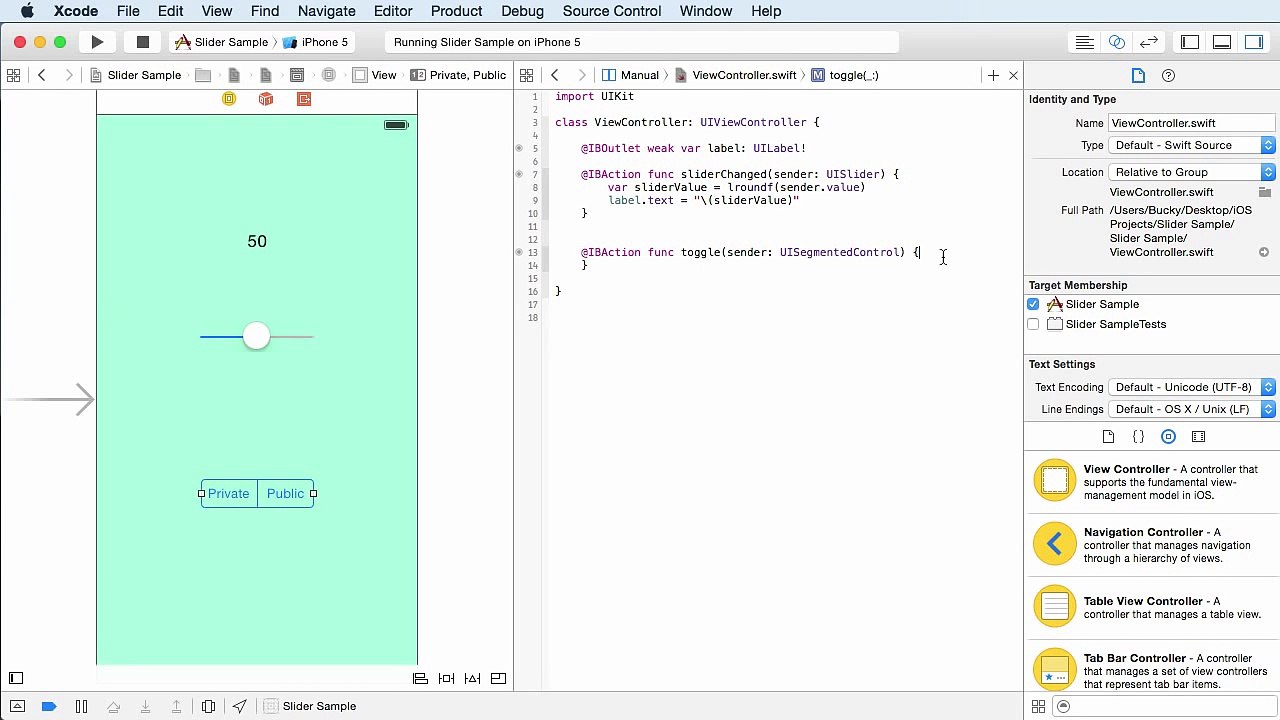This screenshot has width=1280, height=720.
Task: Select View Controller library item
Action: (1150, 482)
